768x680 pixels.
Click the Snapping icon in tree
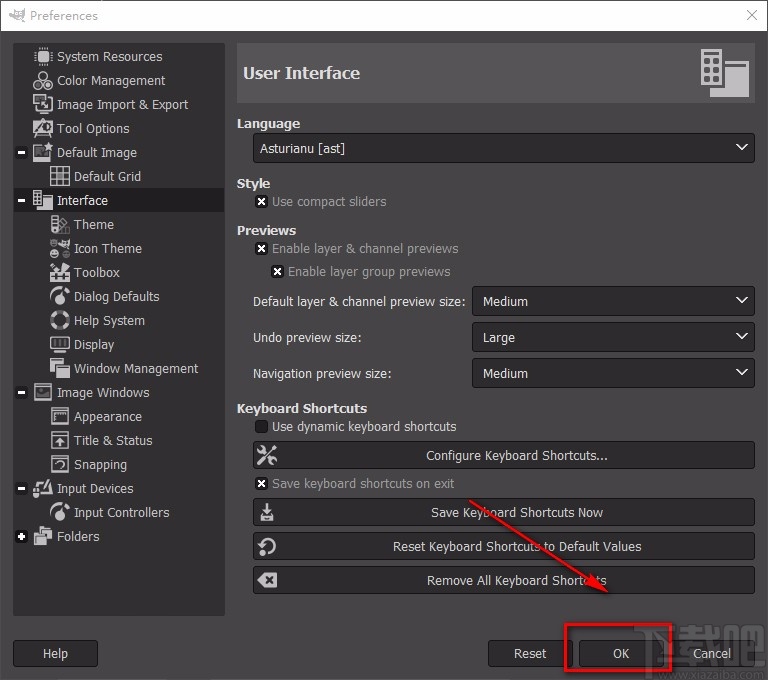point(59,465)
